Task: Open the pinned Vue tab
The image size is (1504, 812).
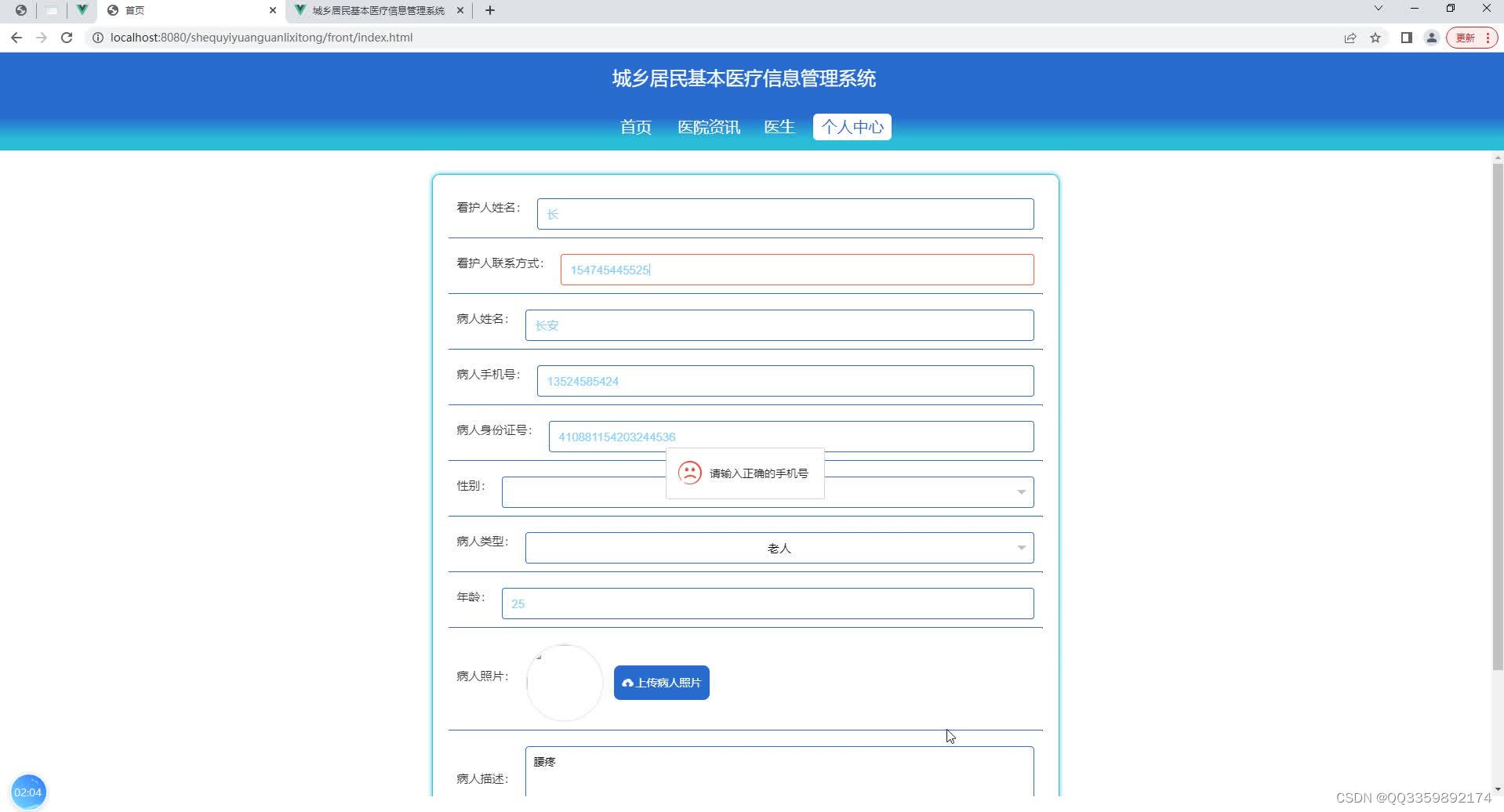Action: click(x=82, y=10)
